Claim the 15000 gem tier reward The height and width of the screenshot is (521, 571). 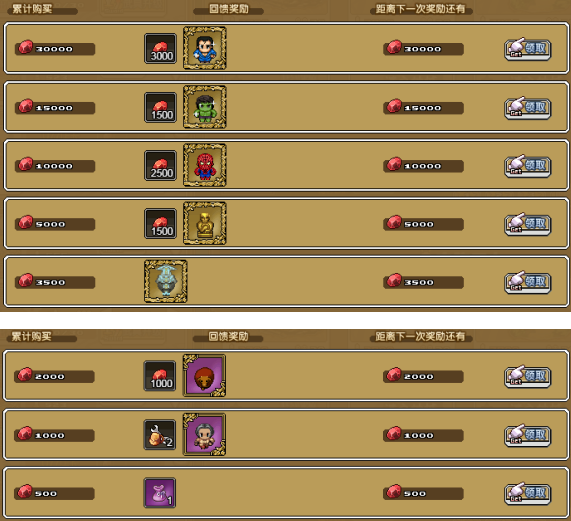point(528,108)
